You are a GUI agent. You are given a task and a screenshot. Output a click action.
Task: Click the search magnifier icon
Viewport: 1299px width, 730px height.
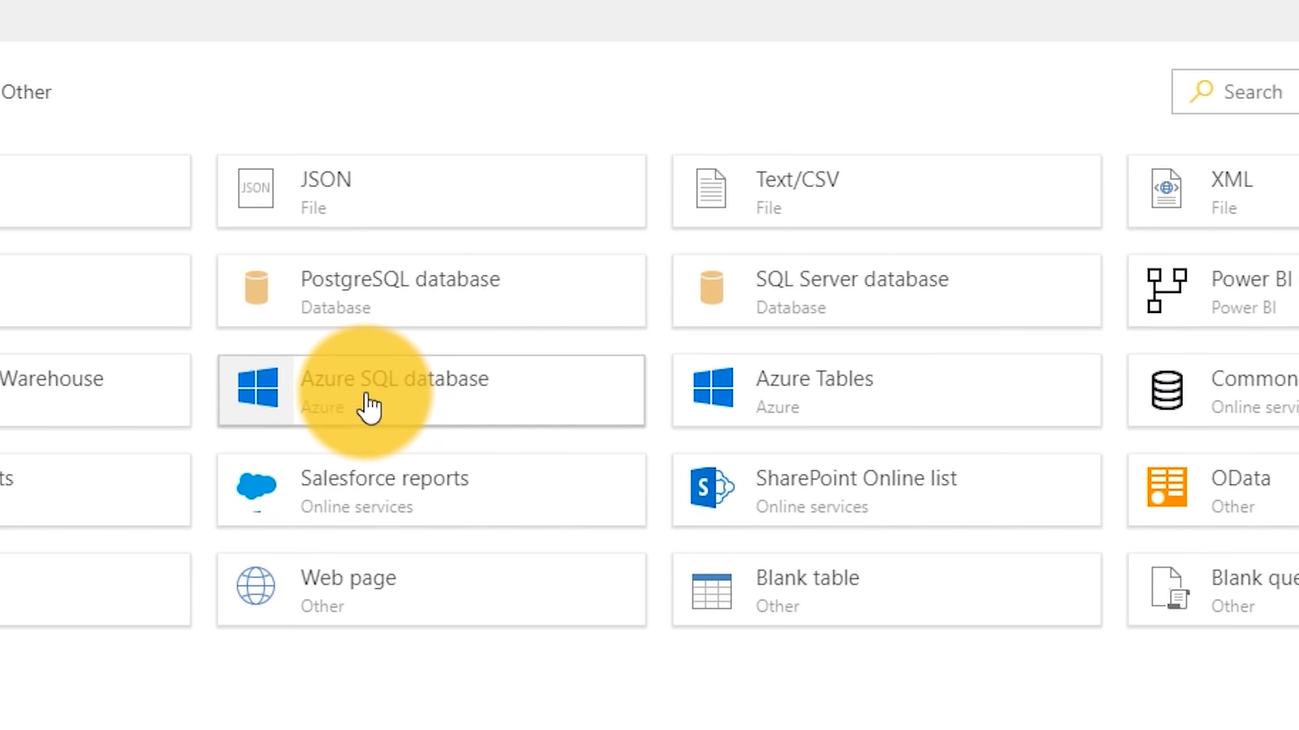click(1201, 91)
